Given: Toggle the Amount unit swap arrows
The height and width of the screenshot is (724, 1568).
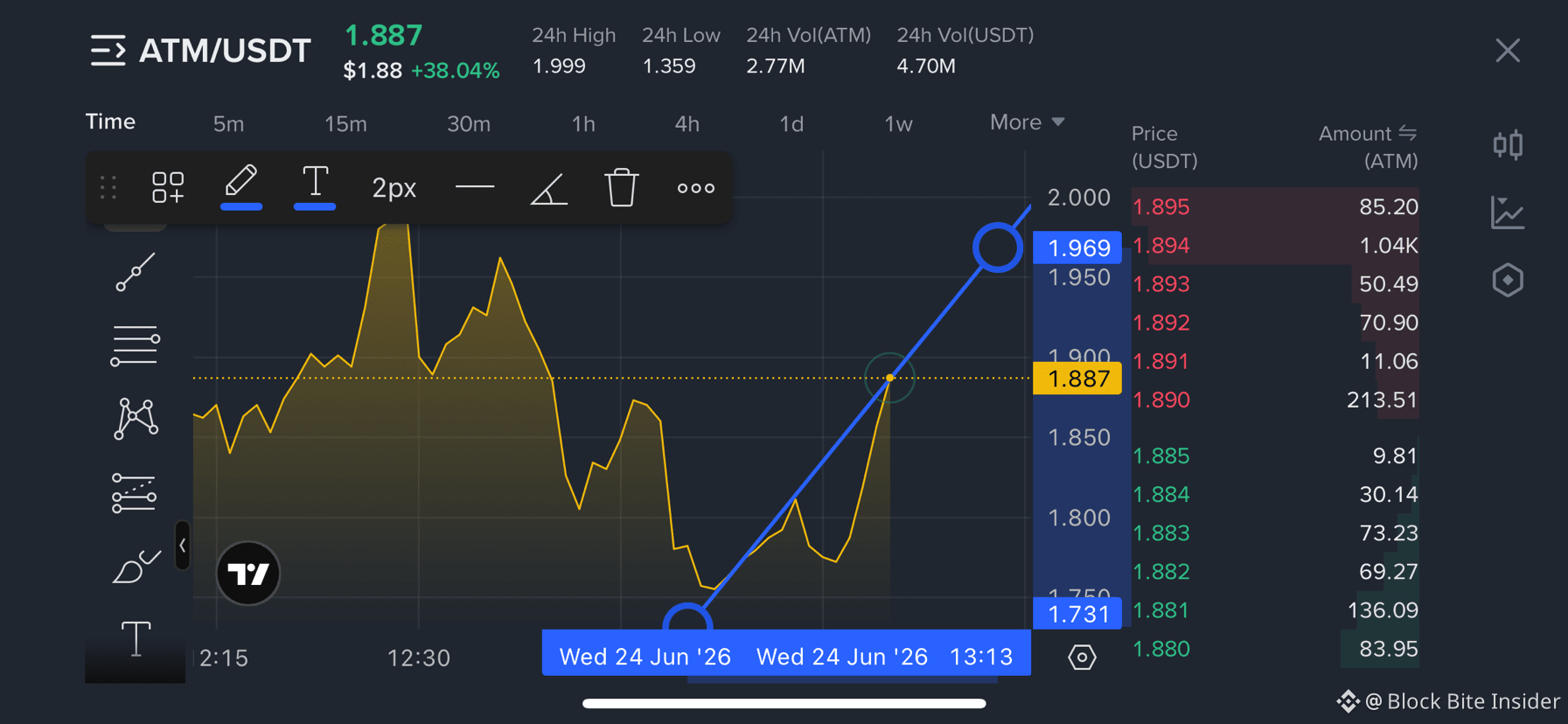Looking at the screenshot, I should [1407, 133].
